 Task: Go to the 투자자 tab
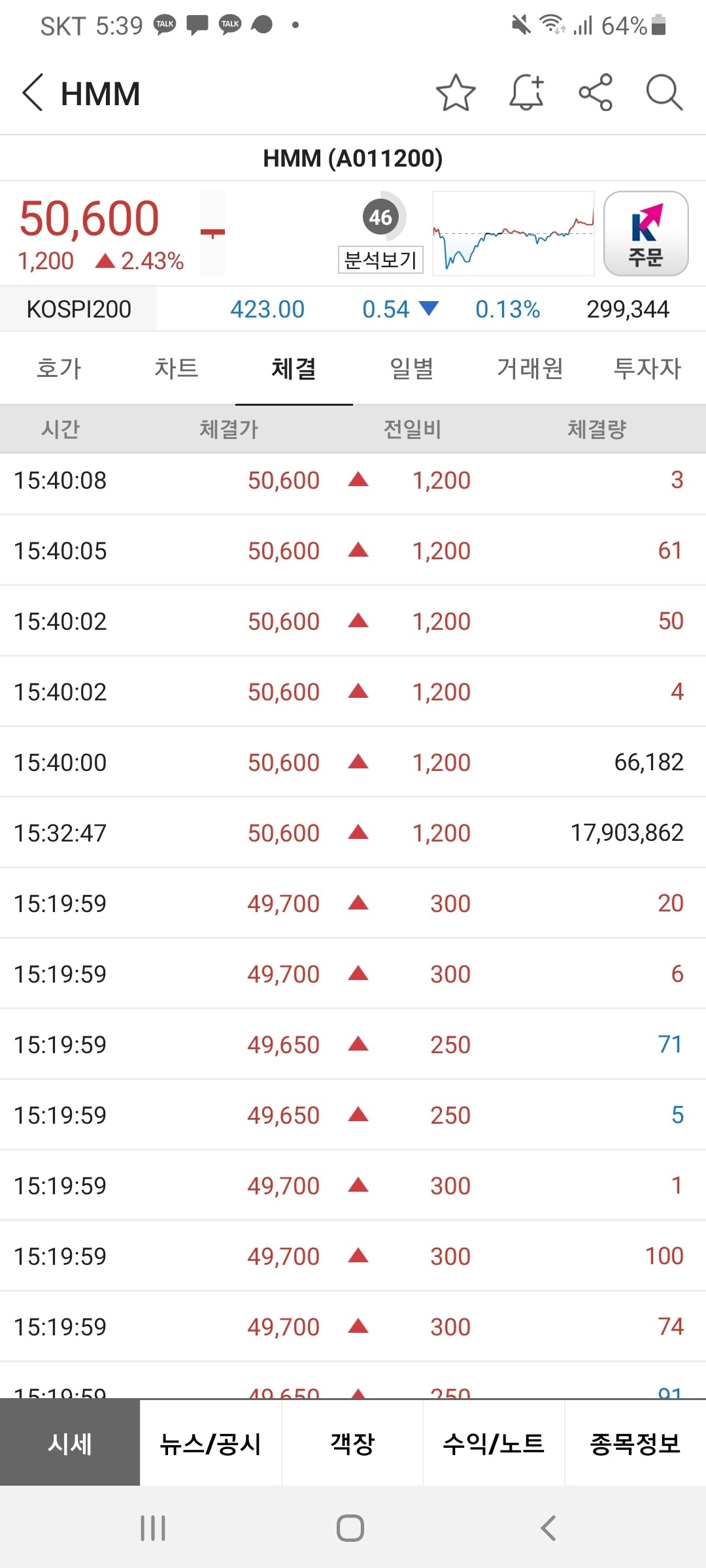coord(647,368)
